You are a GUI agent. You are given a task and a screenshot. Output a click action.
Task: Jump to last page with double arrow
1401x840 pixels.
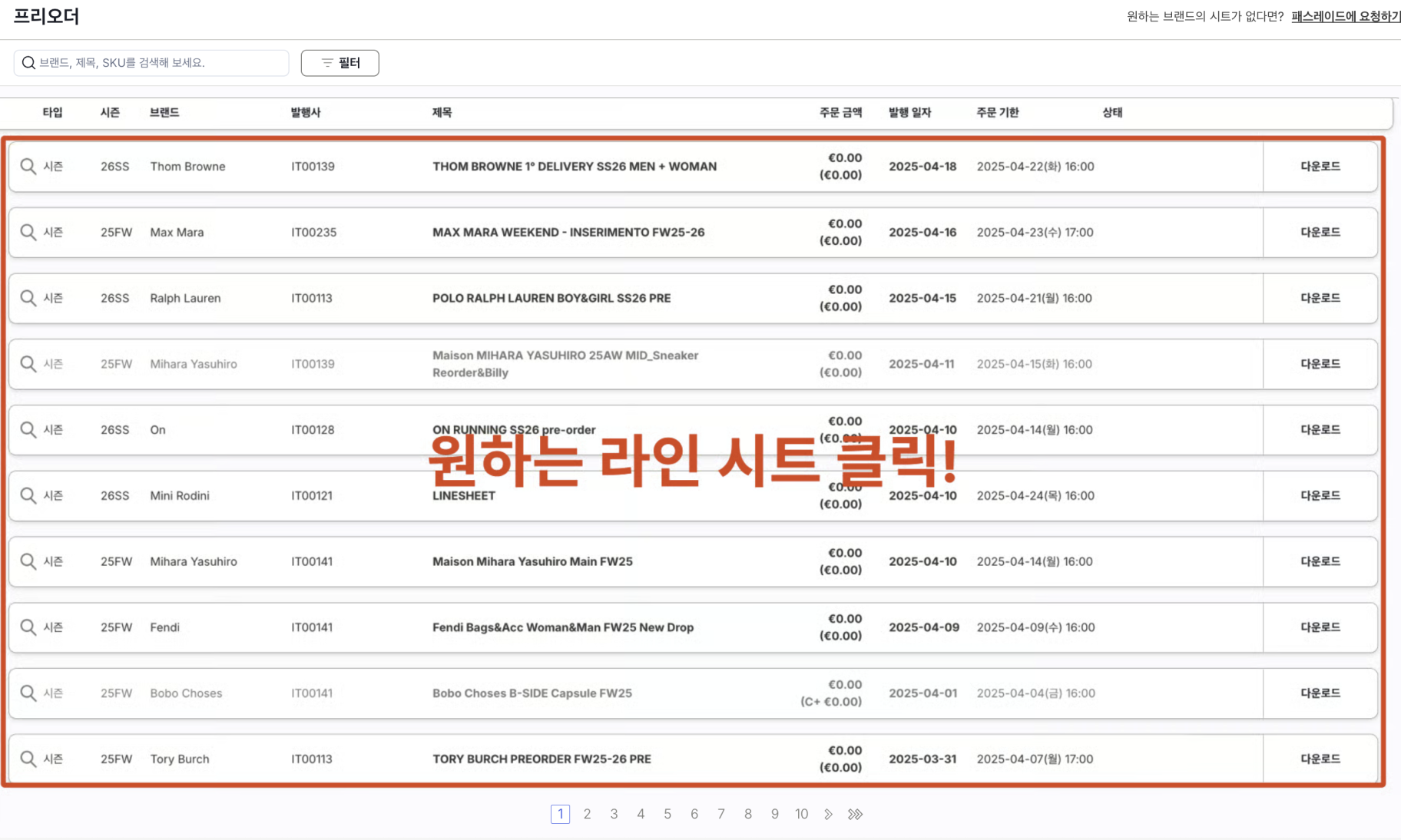[855, 815]
